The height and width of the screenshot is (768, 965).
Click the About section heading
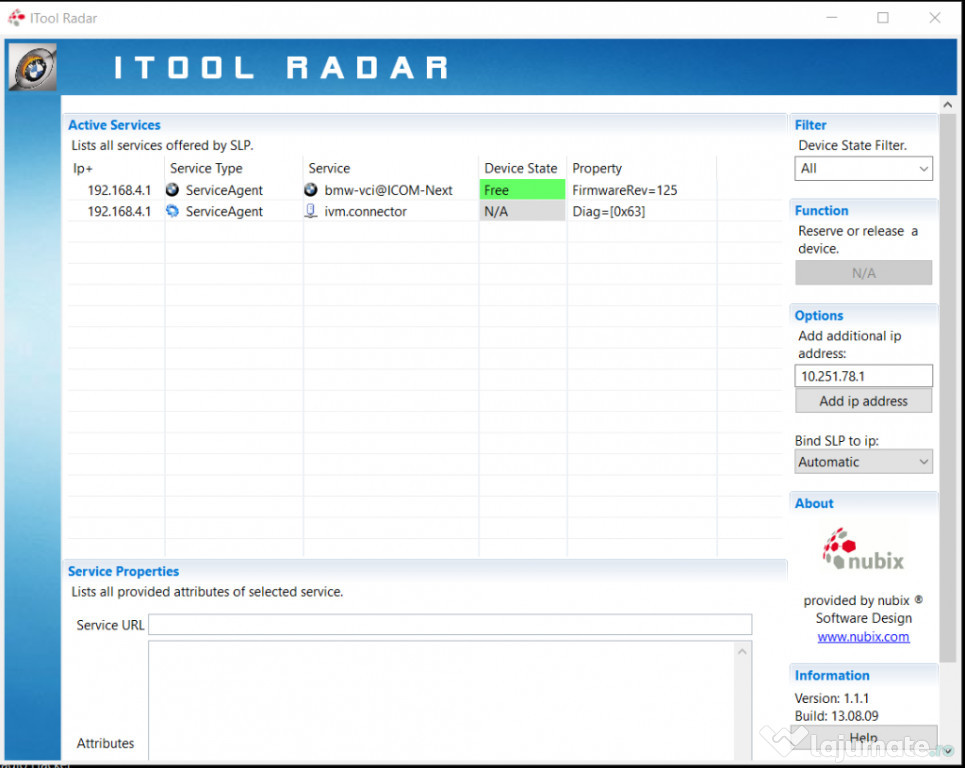[814, 503]
